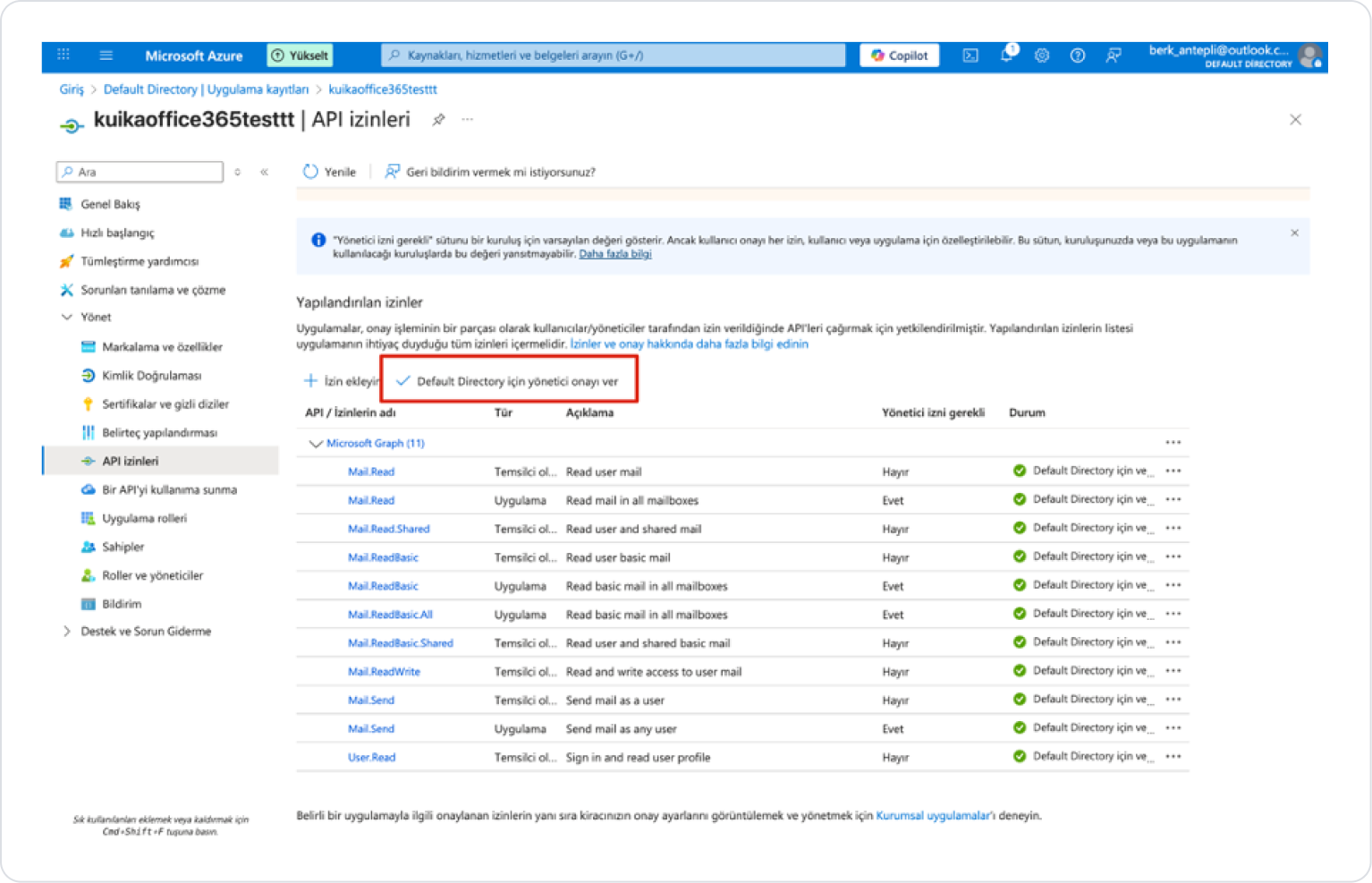
Task: Open Markalama ve özellikler
Action: pyautogui.click(x=162, y=347)
